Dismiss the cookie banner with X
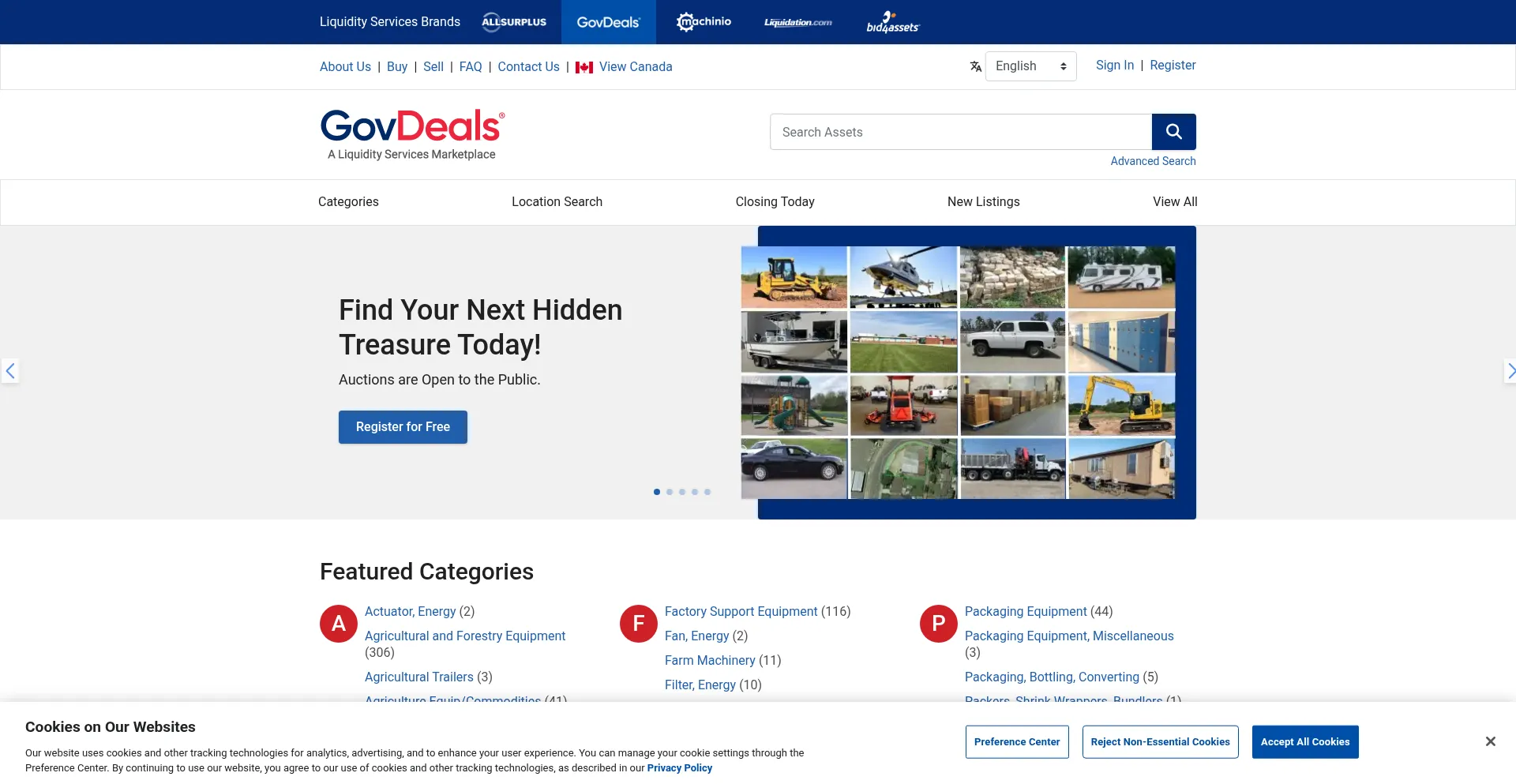The image size is (1516, 784). (x=1490, y=741)
